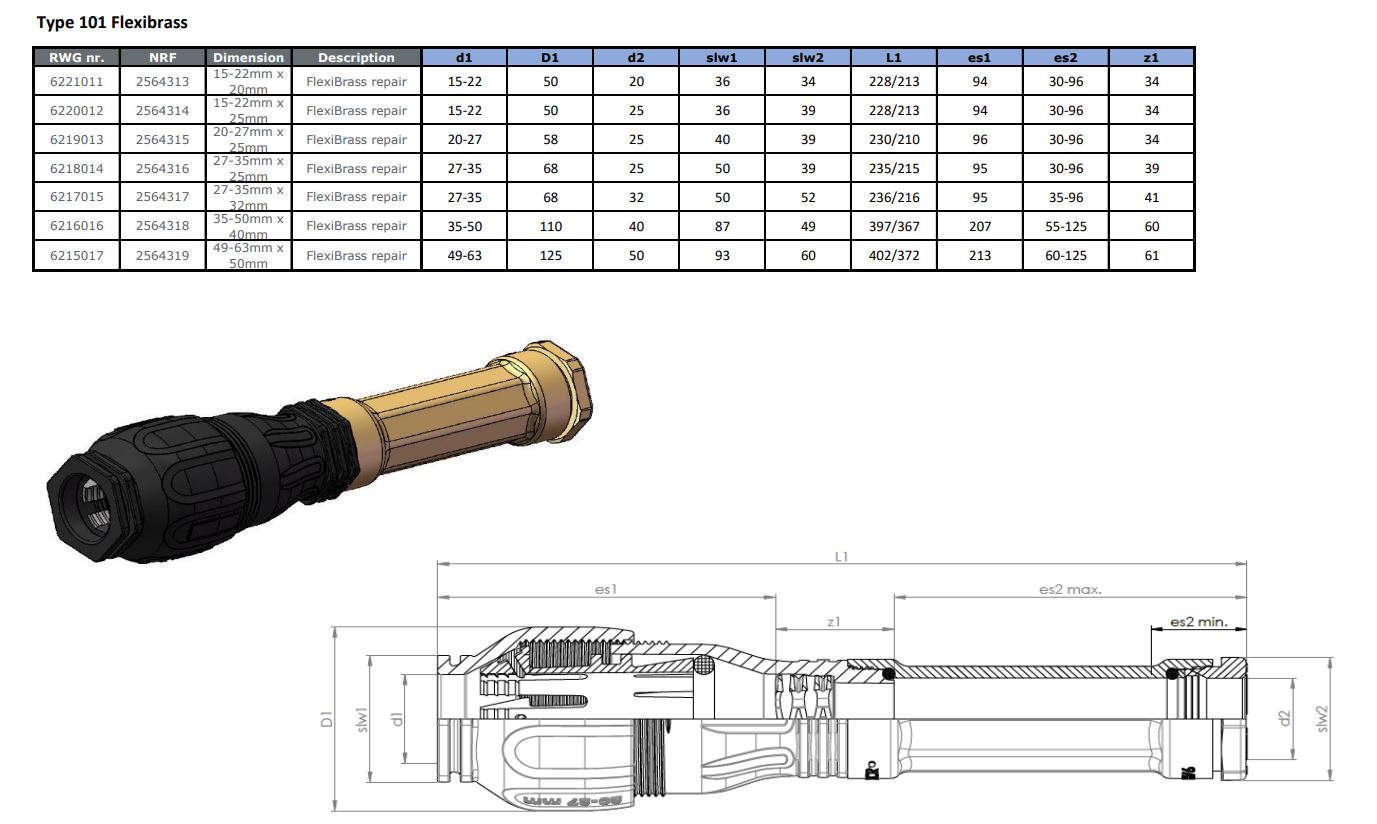1377x824 pixels.
Task: Click NRF number 2564317
Action: coord(162,197)
